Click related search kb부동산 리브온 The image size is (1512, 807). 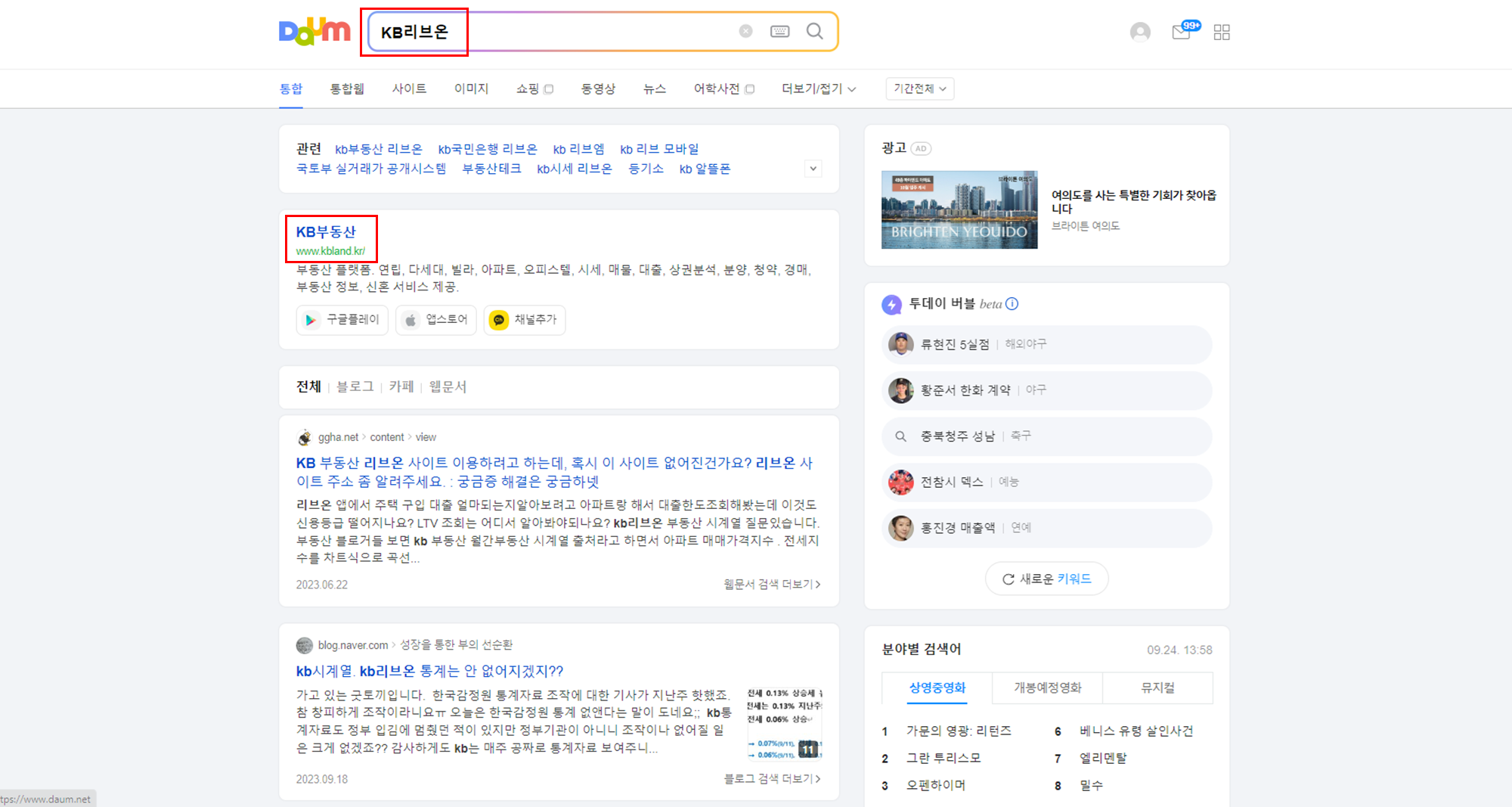[379, 149]
